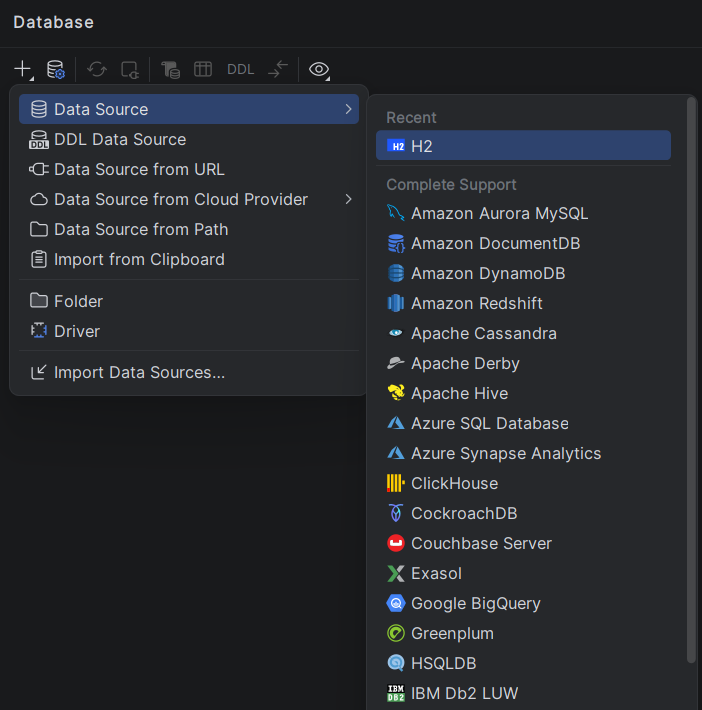702x710 pixels.
Task: Open Import Data Sources... dialog
Action: 139,372
